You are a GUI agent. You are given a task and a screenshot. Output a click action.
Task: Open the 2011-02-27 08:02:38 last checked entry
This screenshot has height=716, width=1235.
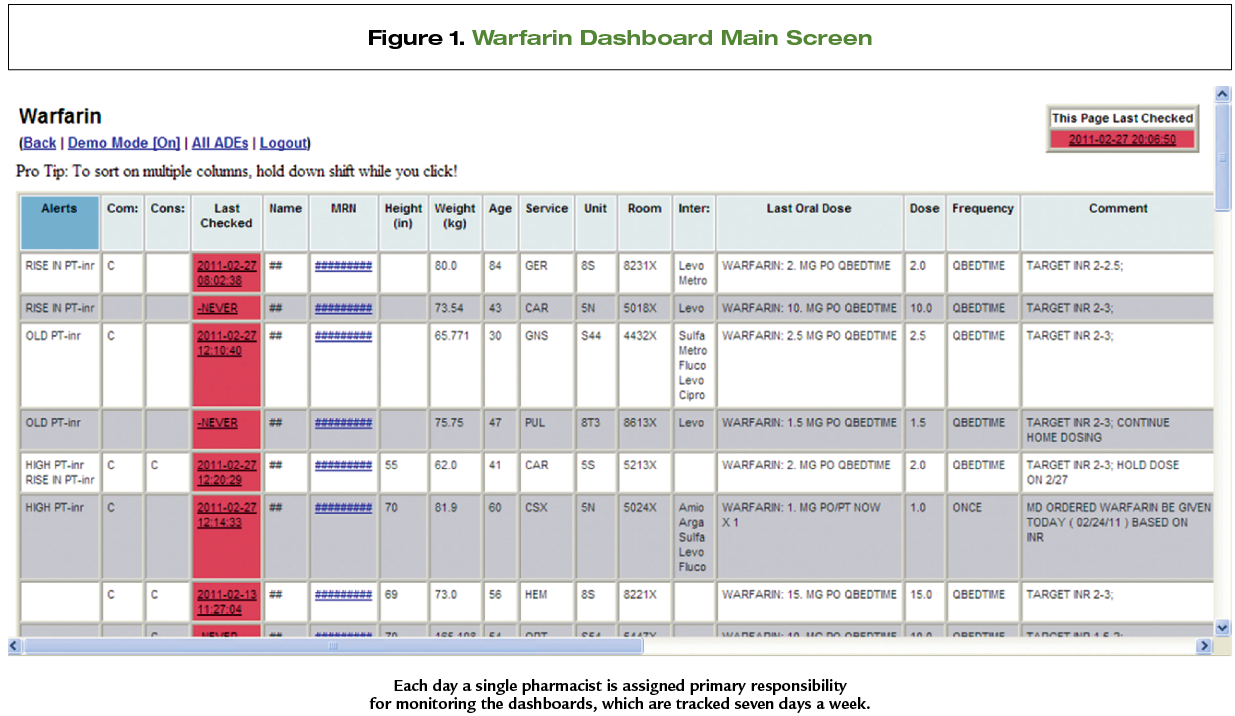pos(226,273)
